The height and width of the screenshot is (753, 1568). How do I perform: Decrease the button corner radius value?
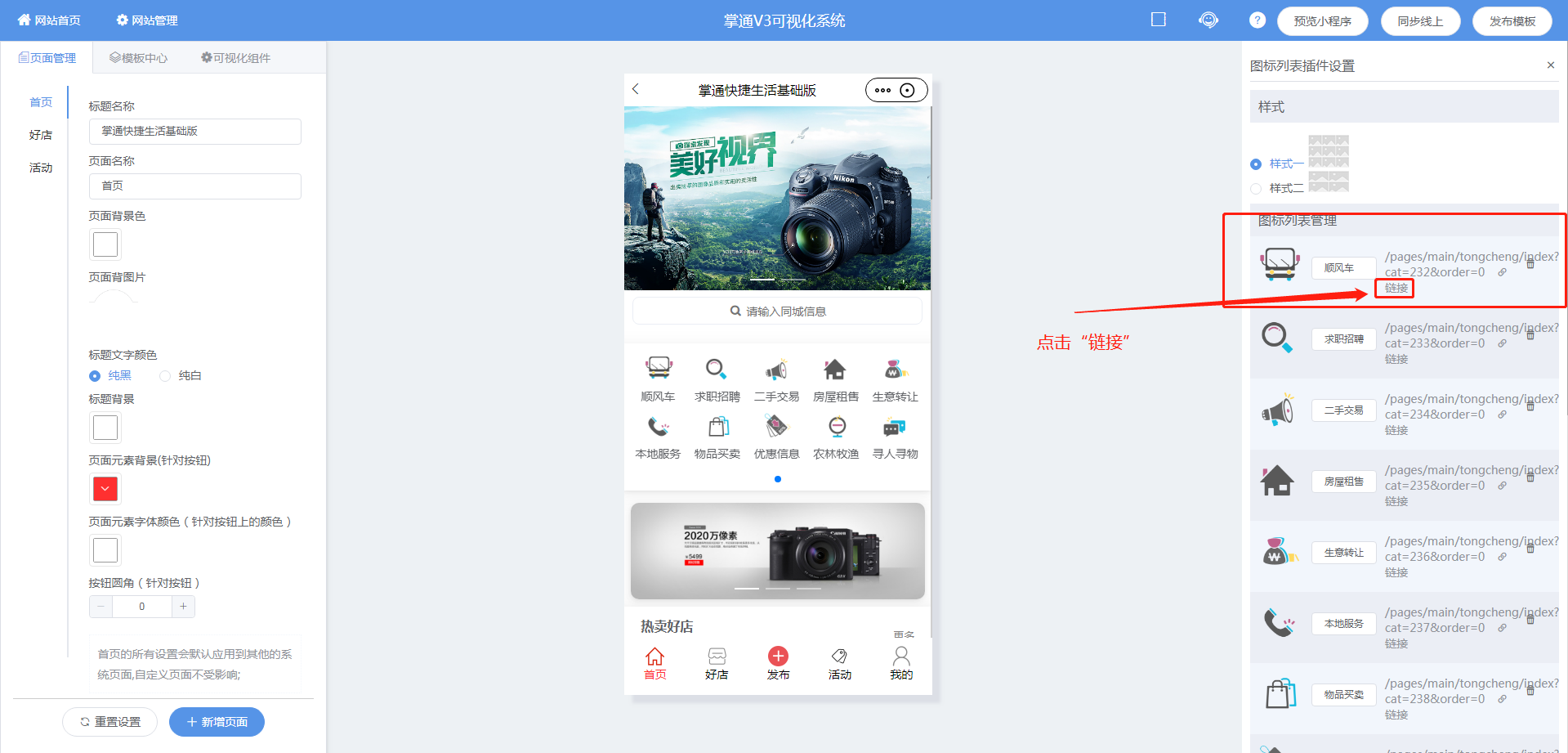click(101, 607)
